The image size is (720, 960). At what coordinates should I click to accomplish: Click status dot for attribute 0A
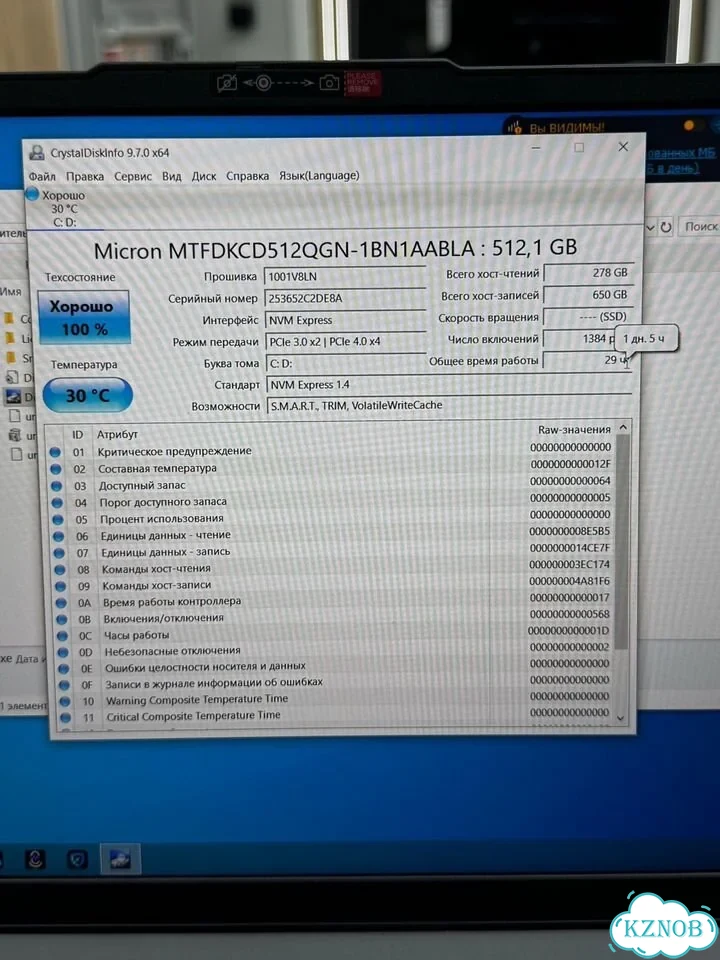click(61, 603)
